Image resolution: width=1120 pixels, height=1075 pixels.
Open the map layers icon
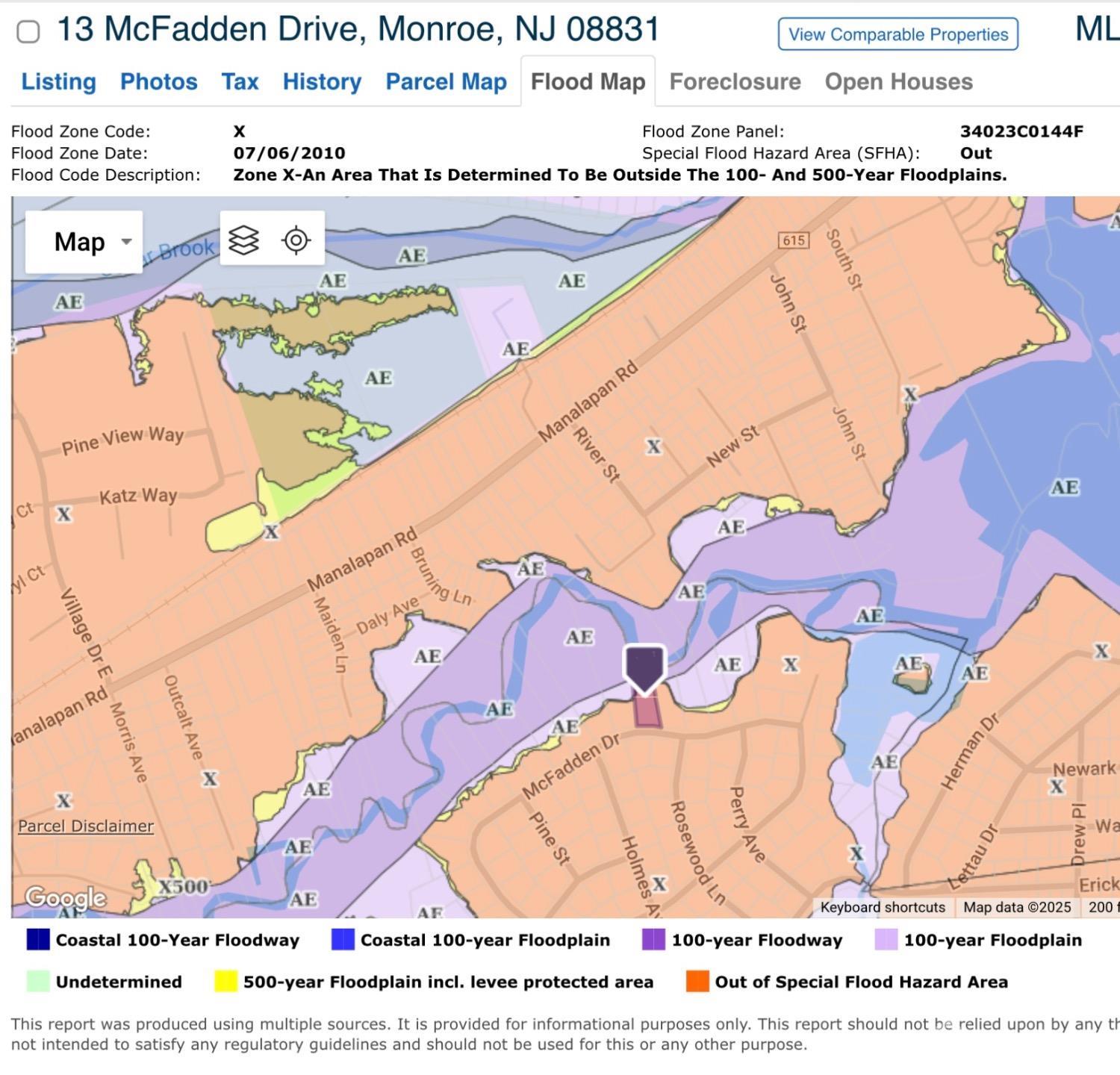(x=243, y=240)
